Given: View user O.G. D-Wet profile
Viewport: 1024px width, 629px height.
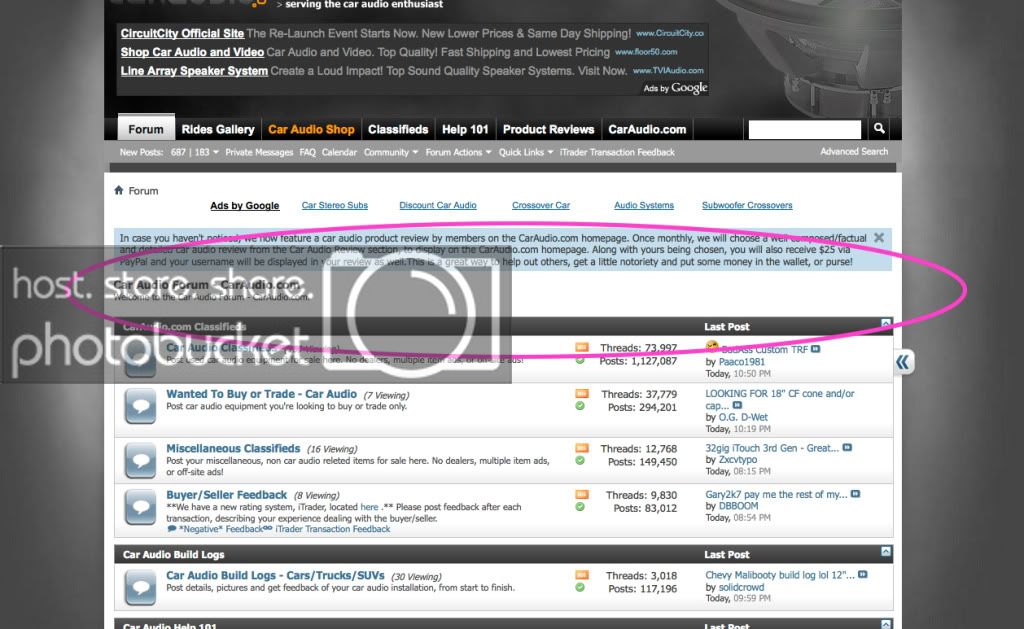Looking at the screenshot, I should pos(743,417).
